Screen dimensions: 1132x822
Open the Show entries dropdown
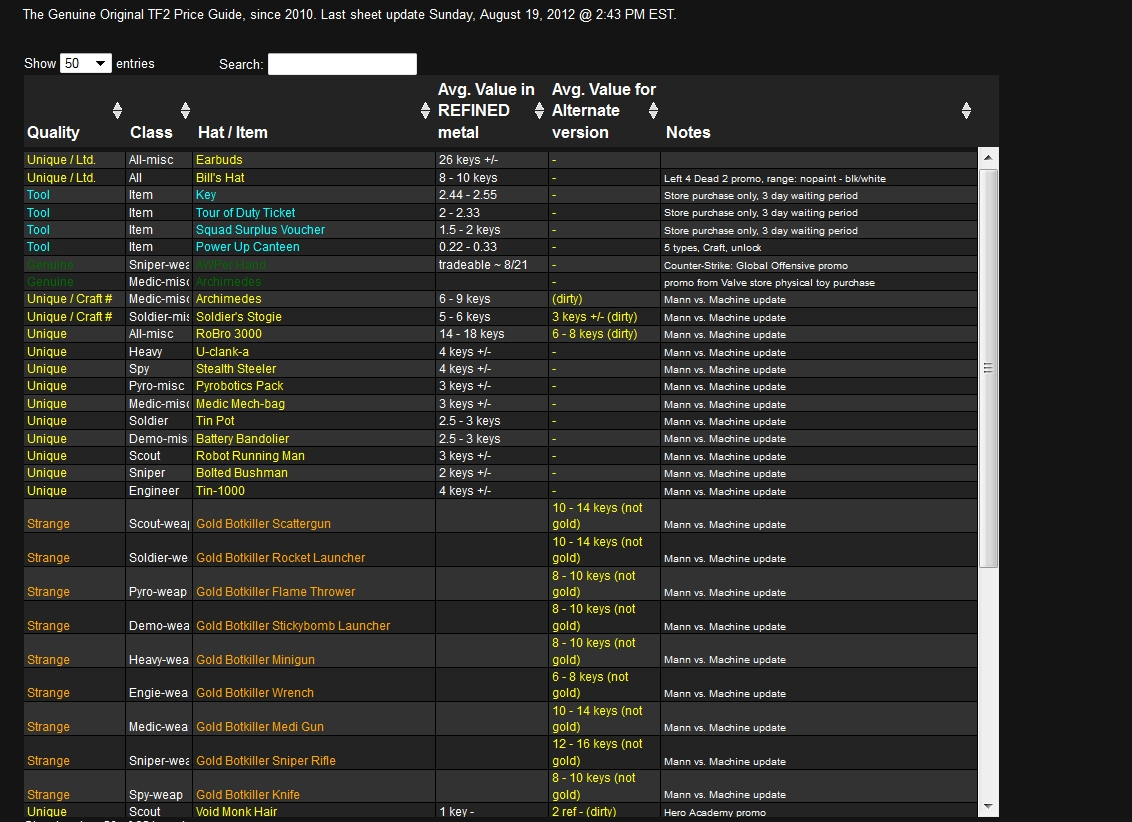pos(86,62)
